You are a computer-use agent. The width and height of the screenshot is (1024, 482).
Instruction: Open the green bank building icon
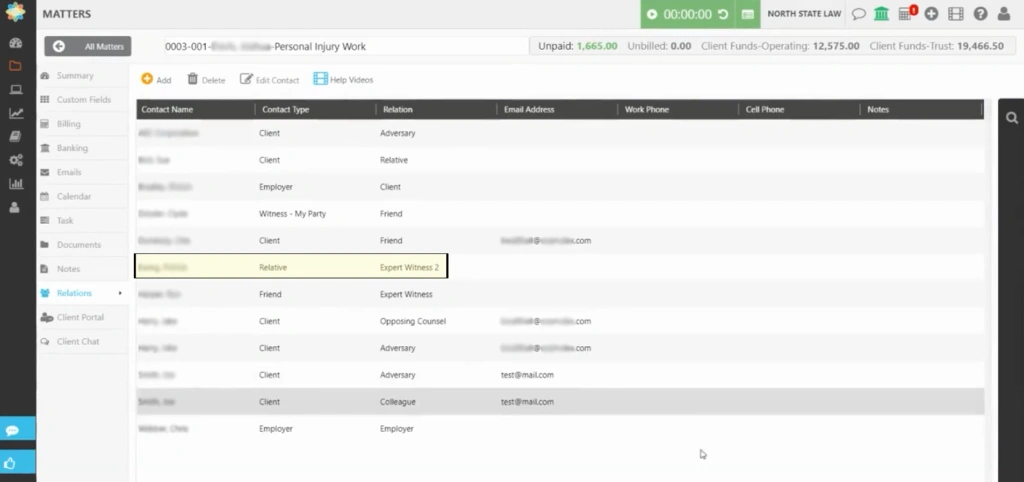click(882, 14)
